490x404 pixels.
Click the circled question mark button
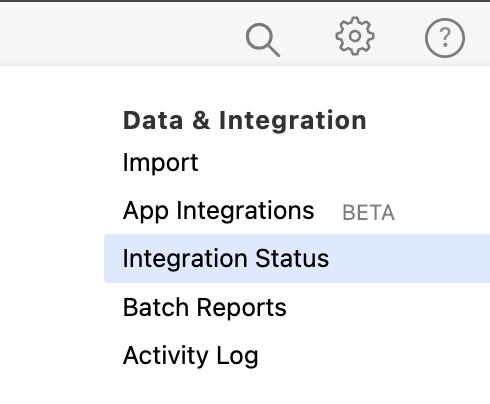click(x=445, y=38)
